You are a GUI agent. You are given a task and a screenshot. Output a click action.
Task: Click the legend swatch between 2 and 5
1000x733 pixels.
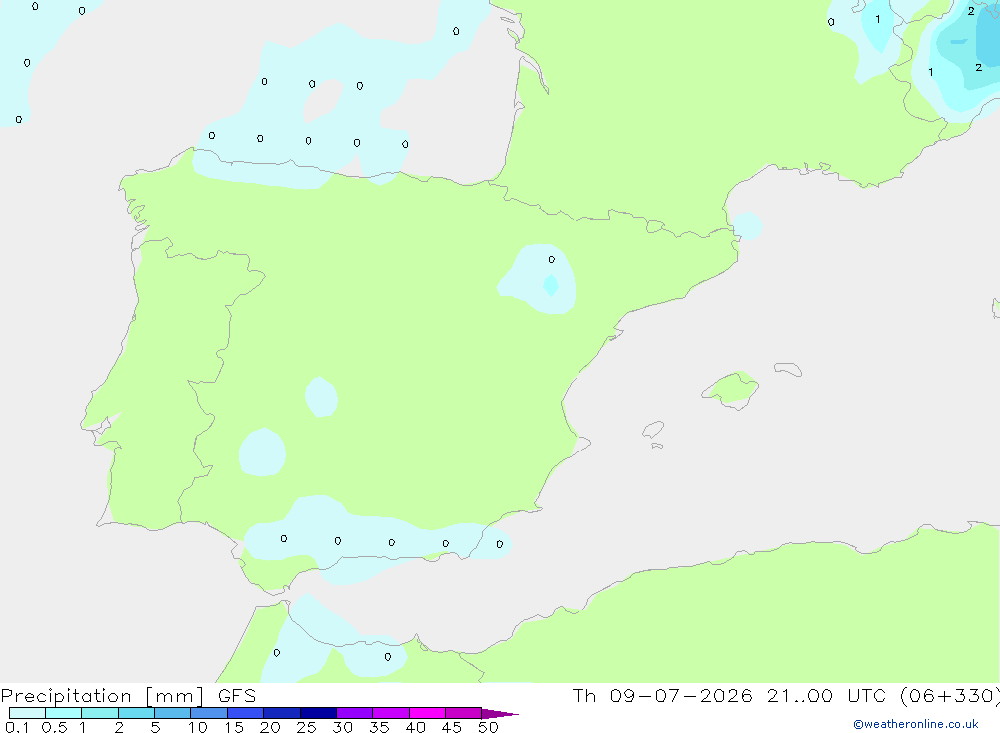(x=136, y=713)
